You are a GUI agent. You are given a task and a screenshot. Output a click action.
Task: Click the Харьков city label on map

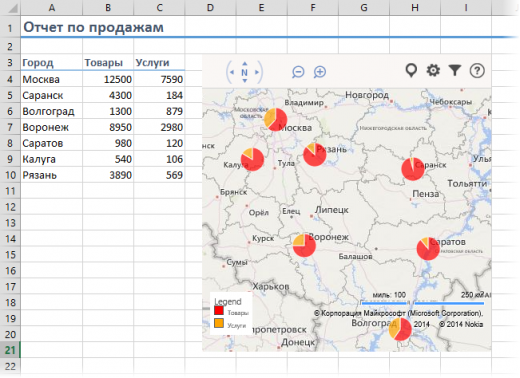tap(271, 286)
